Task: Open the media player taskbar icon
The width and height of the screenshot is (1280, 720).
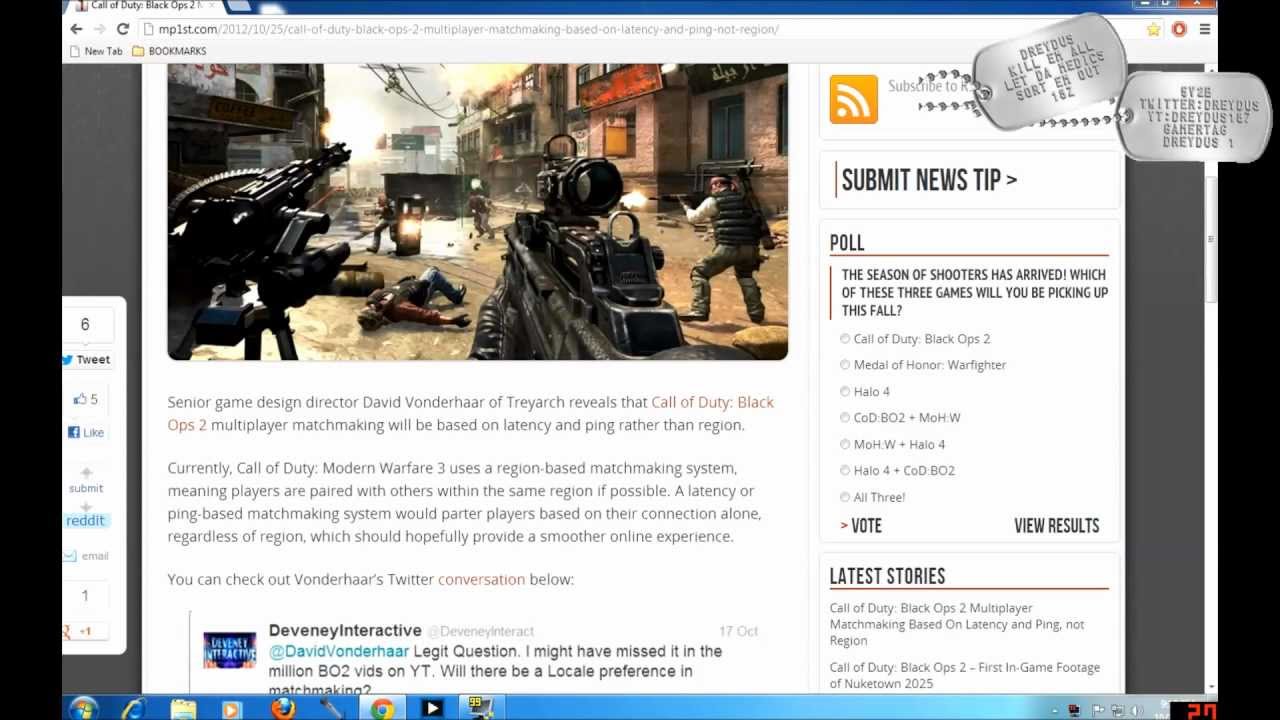Action: pyautogui.click(x=232, y=708)
